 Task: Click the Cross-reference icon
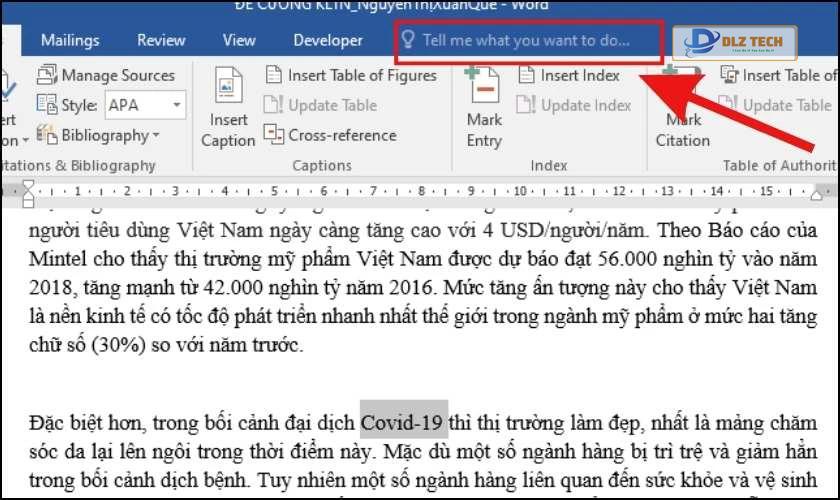coord(273,135)
